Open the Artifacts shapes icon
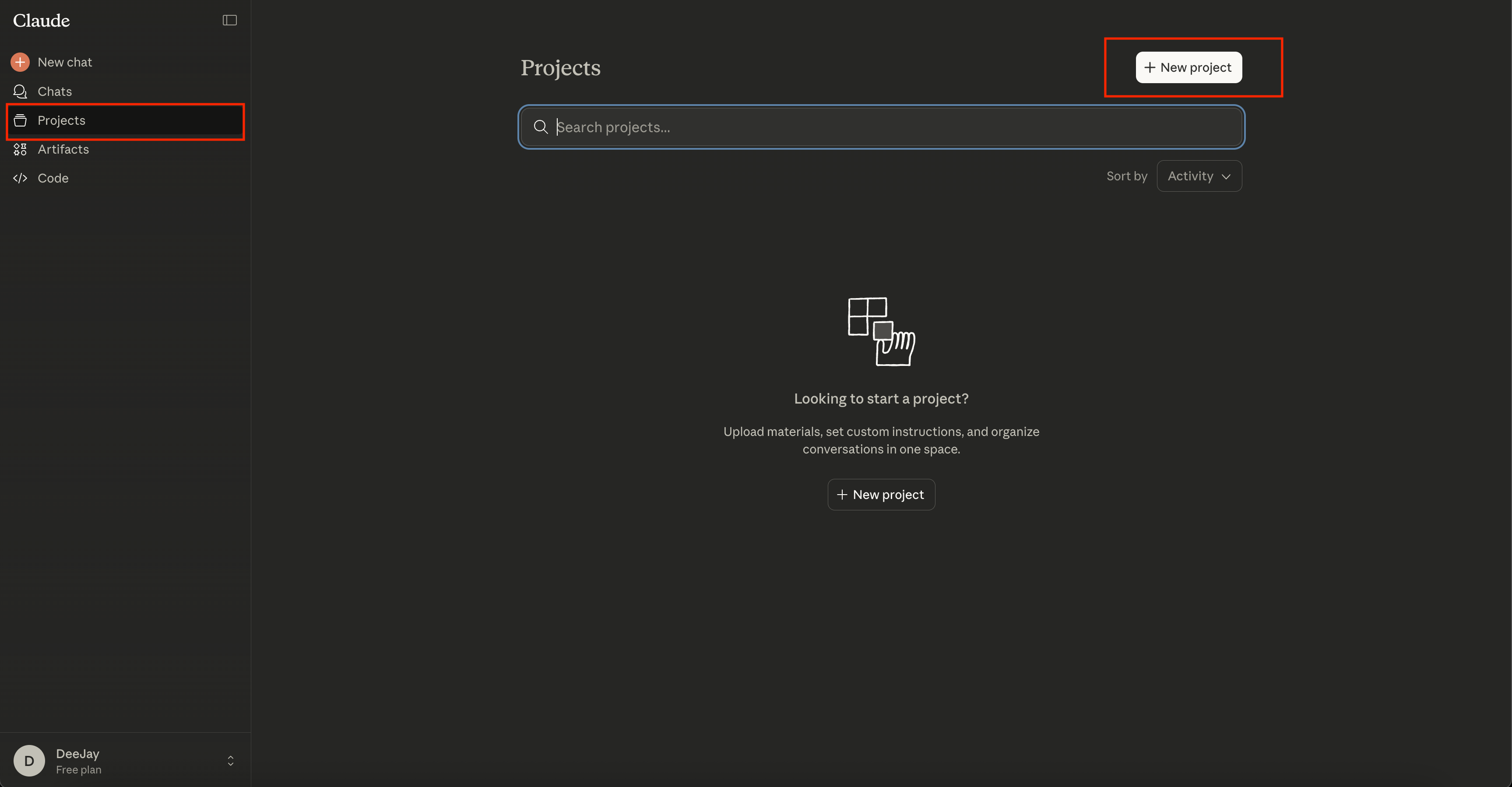Screen dimensions: 1512x787 pyautogui.click(x=20, y=149)
